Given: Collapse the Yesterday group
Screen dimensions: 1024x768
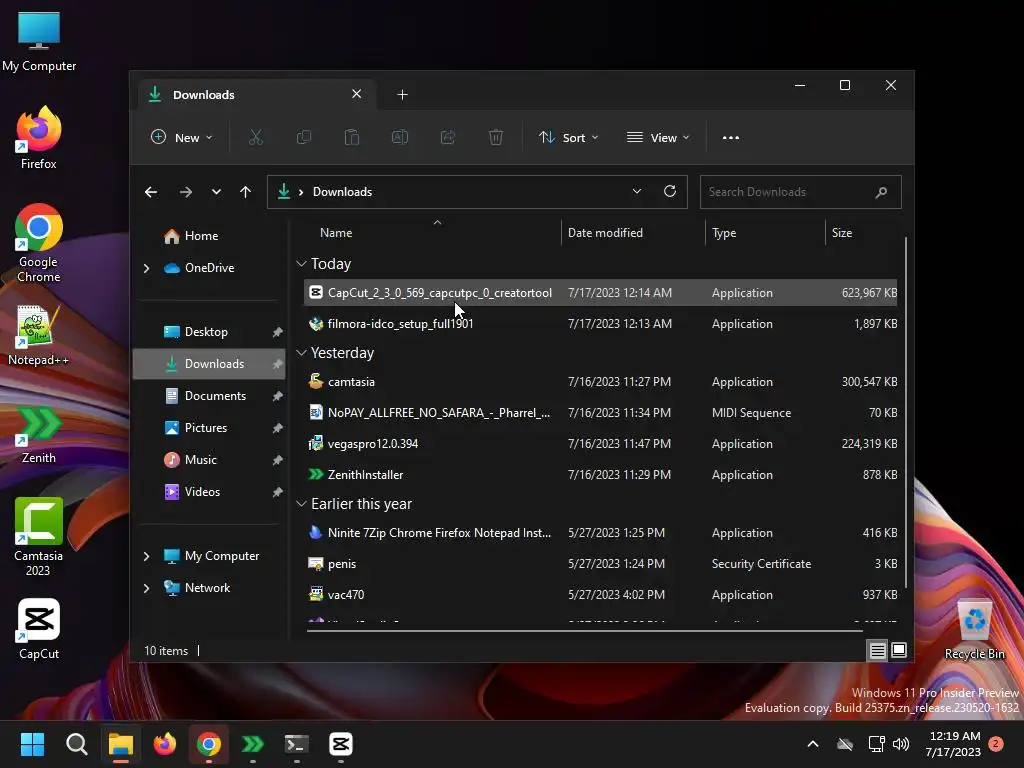Looking at the screenshot, I should pyautogui.click(x=301, y=353).
